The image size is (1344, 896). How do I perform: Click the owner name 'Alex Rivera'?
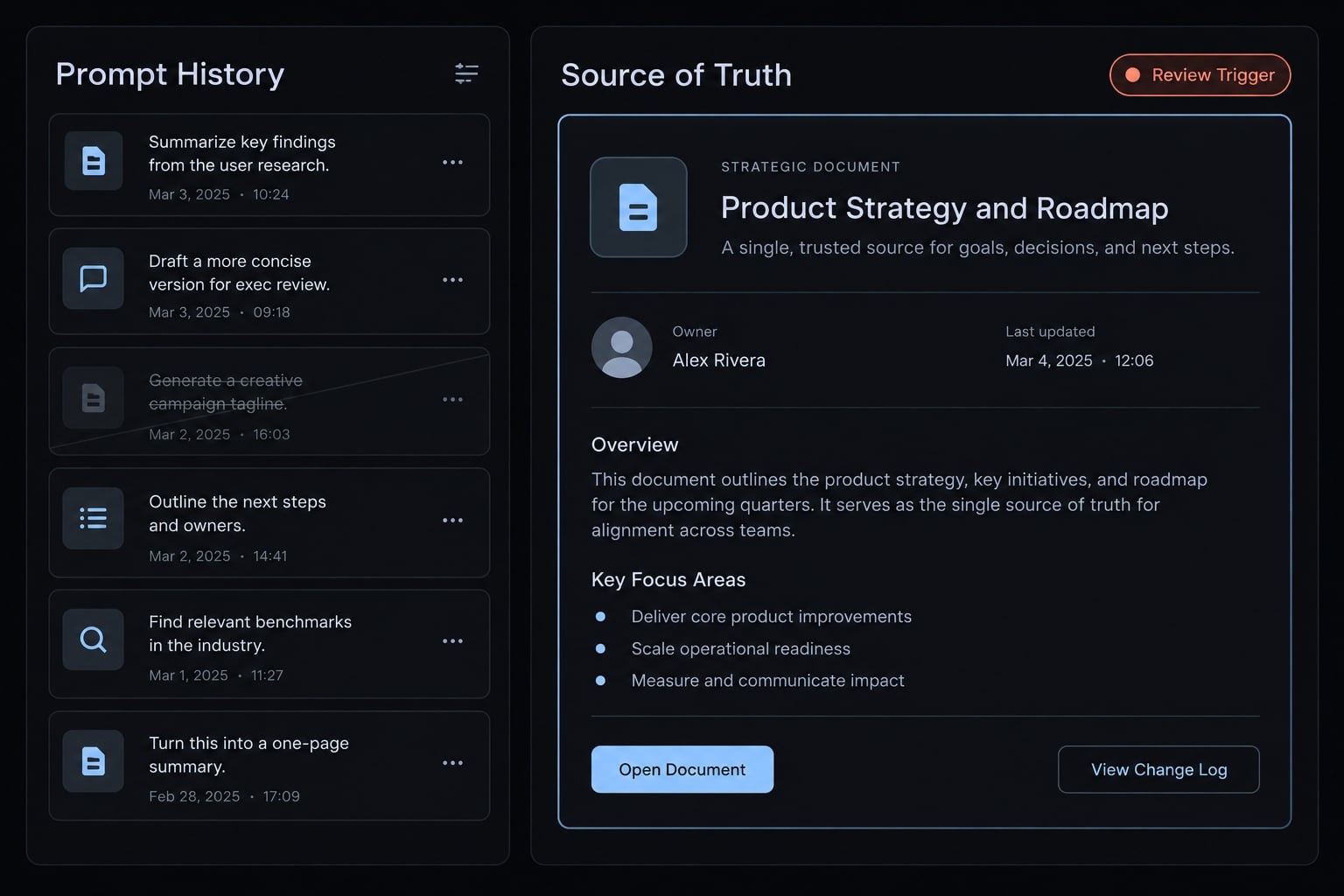point(718,360)
